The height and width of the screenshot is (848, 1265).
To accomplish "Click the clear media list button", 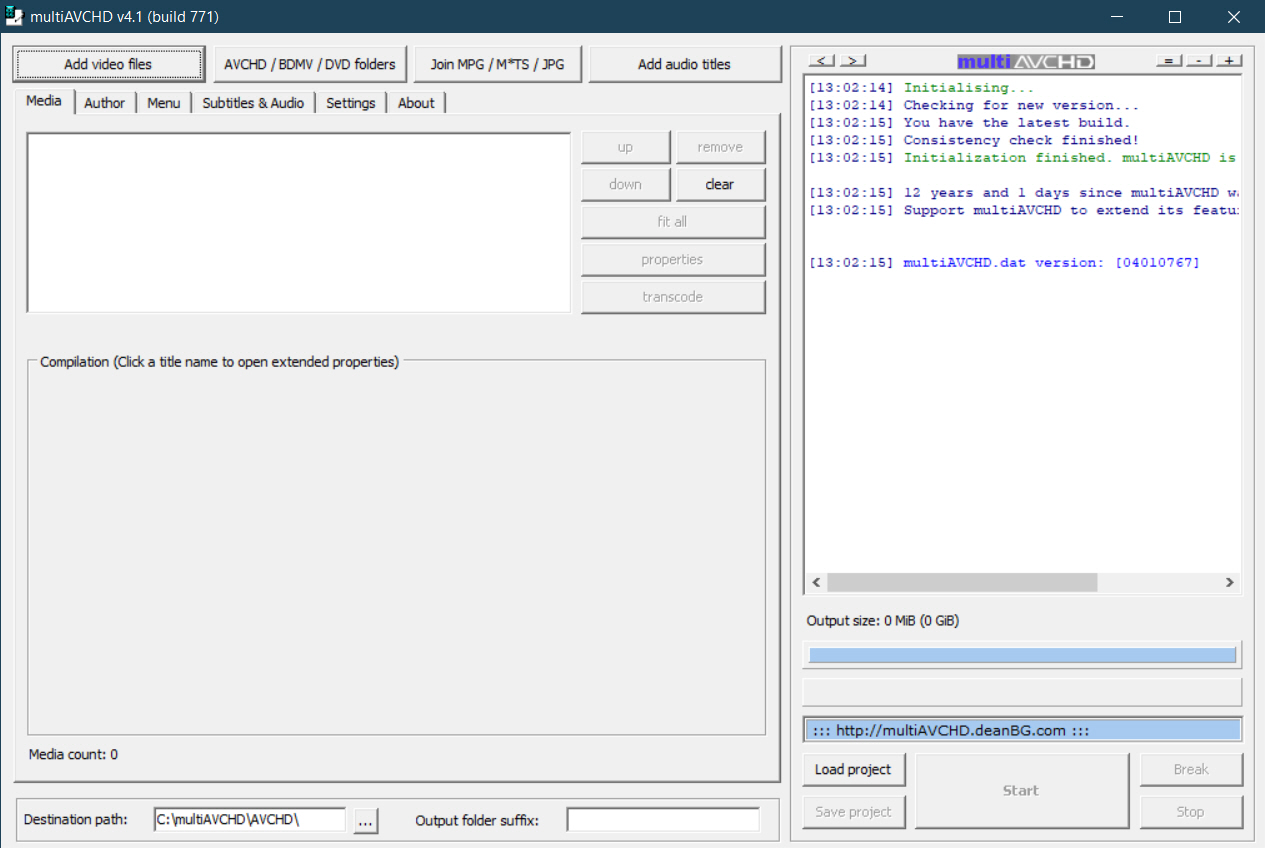I will point(720,184).
